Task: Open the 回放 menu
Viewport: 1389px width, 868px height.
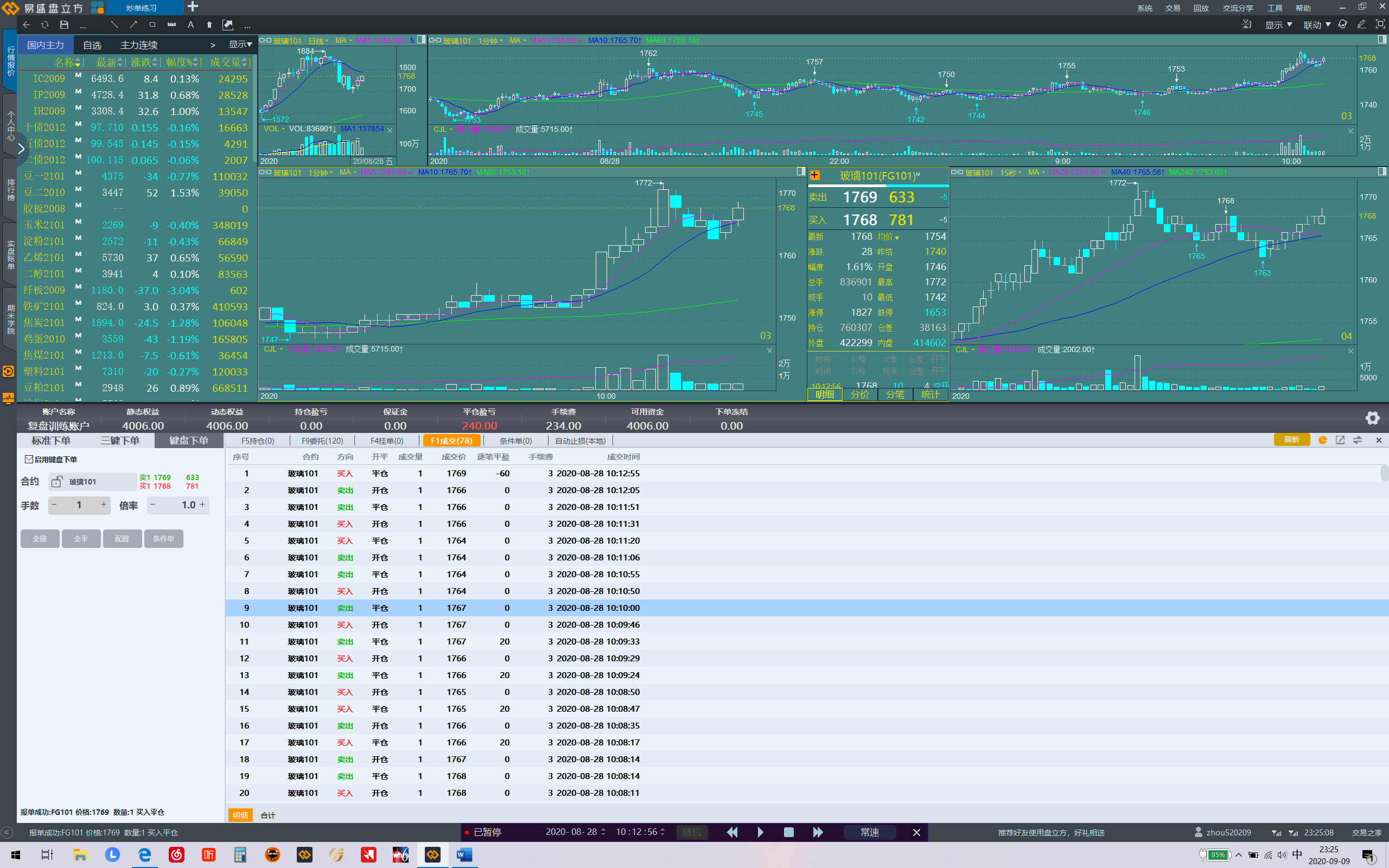Action: pos(1201,8)
